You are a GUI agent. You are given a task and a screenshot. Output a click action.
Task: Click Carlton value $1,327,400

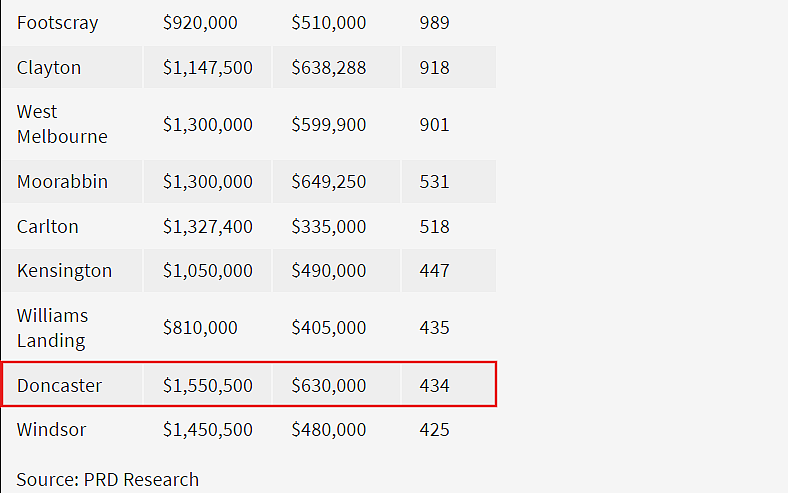pyautogui.click(x=208, y=227)
